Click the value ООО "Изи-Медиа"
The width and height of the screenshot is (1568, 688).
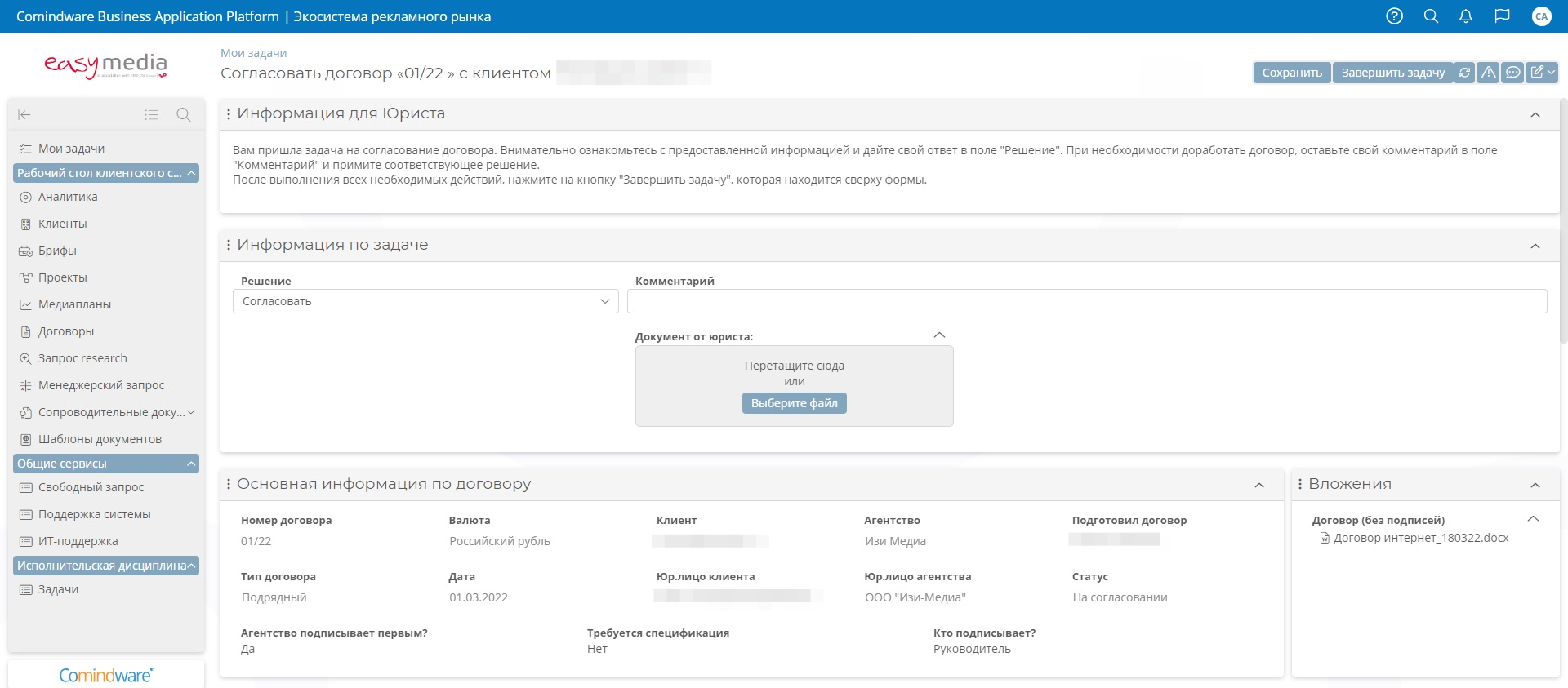click(x=915, y=597)
